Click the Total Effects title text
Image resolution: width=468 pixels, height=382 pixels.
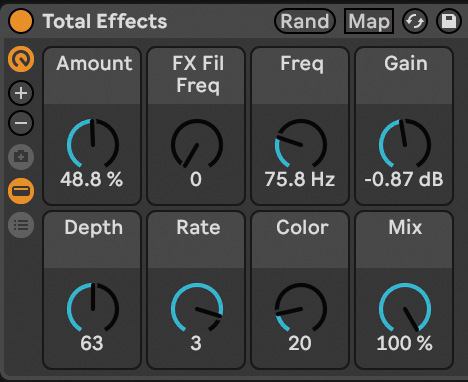(x=105, y=21)
